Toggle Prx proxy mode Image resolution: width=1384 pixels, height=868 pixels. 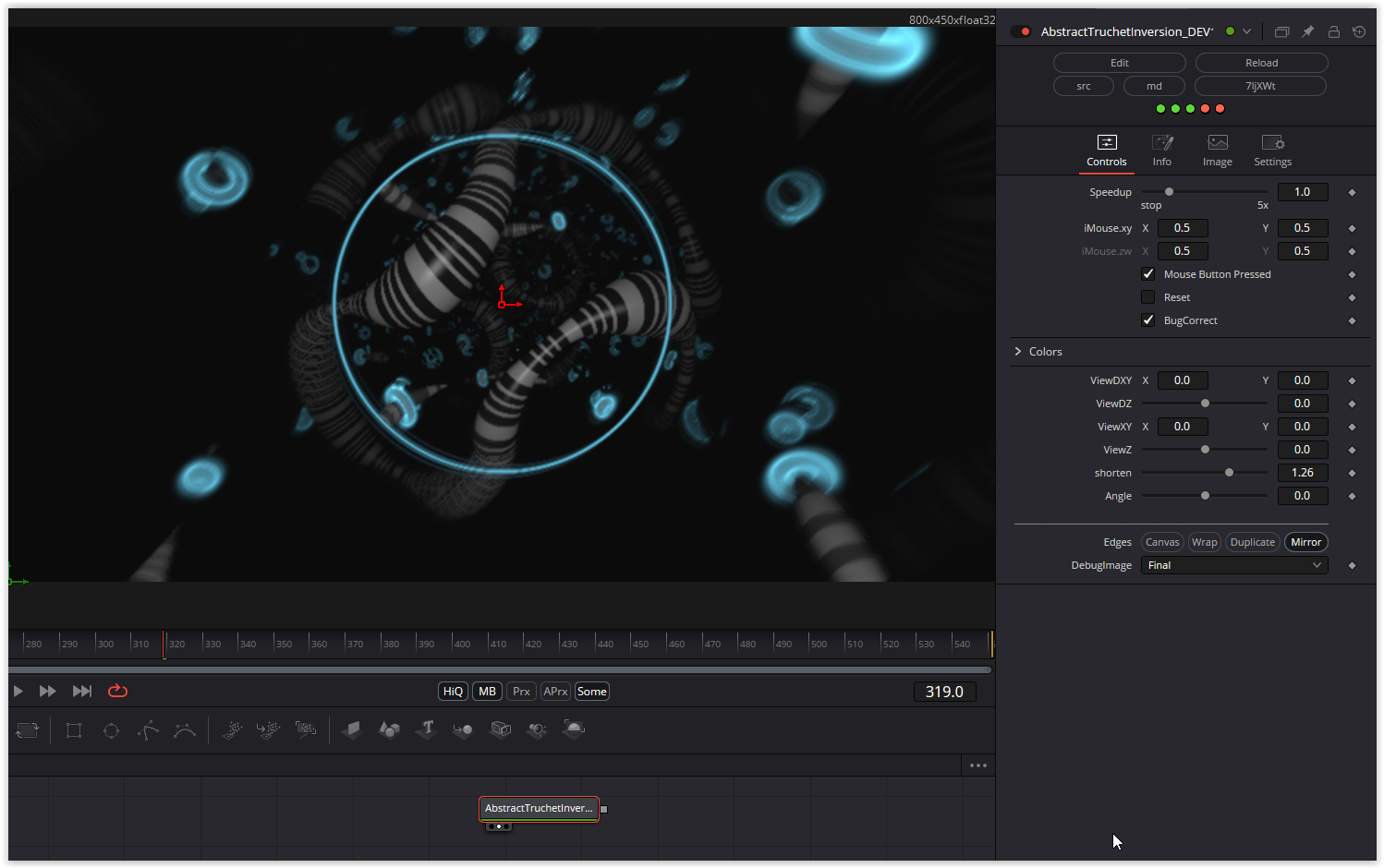click(x=521, y=692)
